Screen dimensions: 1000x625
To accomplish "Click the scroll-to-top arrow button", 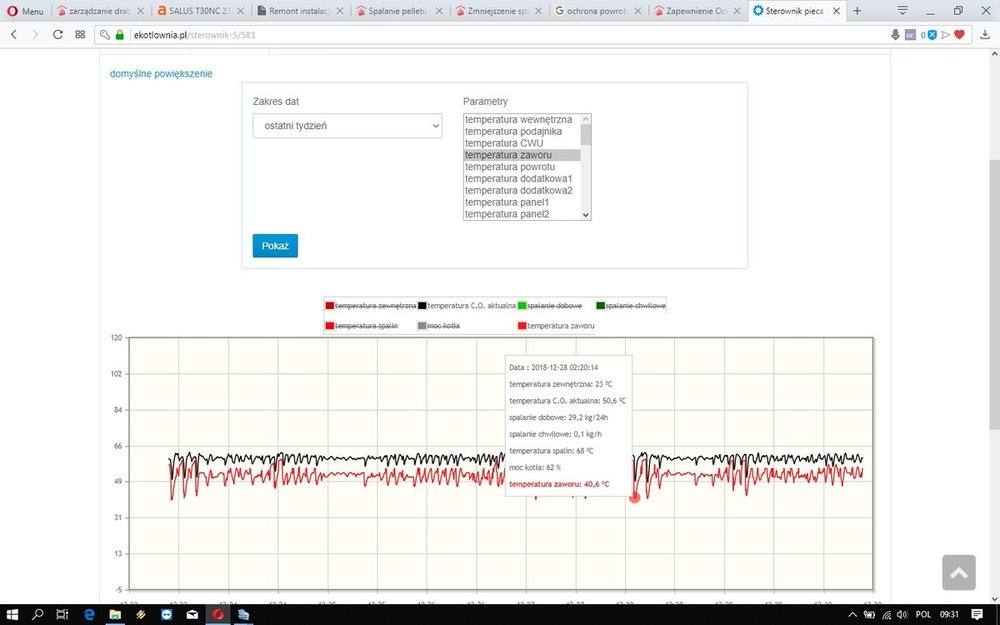I will tap(958, 572).
